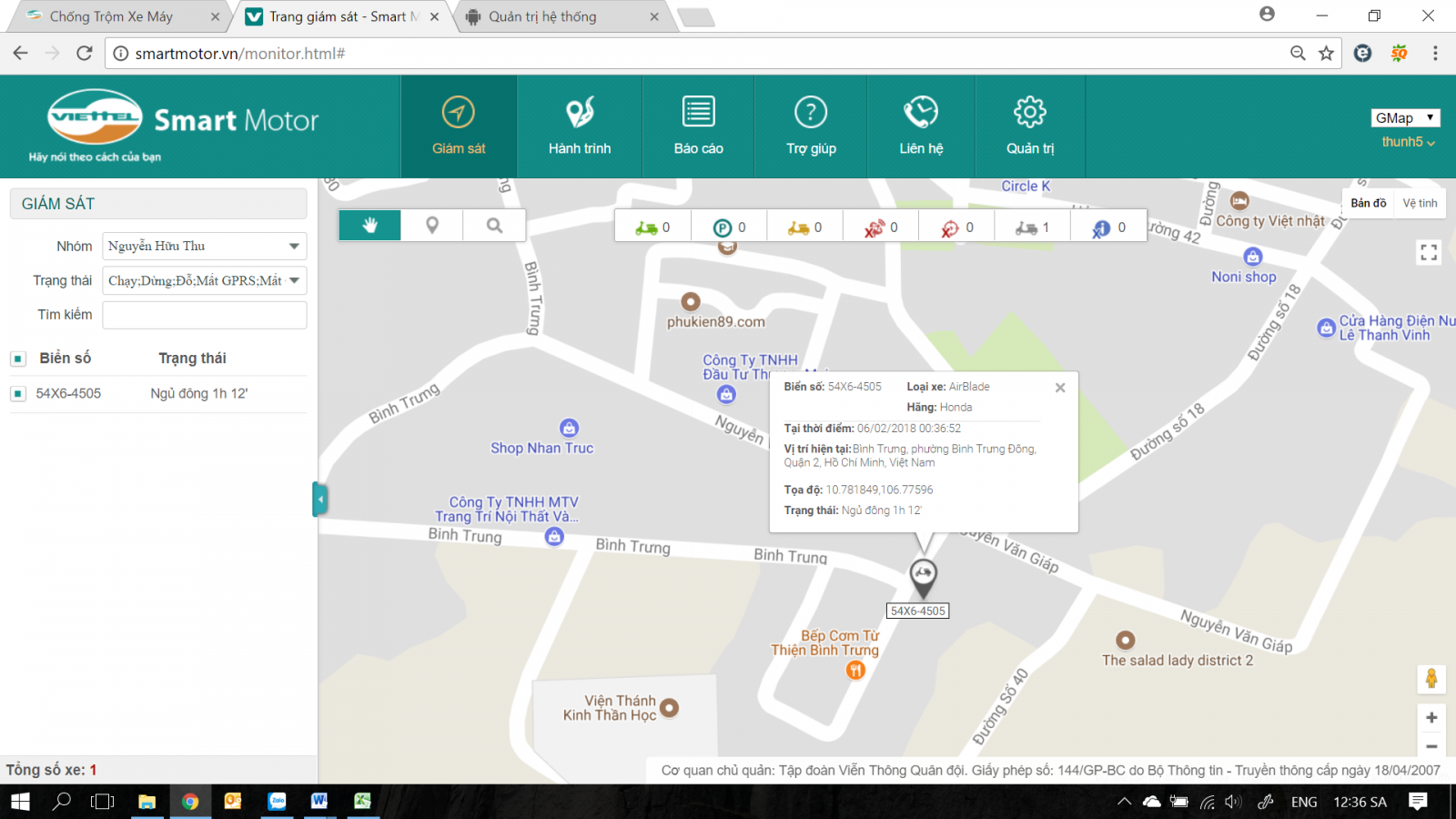Viewport: 1456px width, 819px height.
Task: Open the Trạng thái status dropdown
Action: pyautogui.click(x=294, y=280)
